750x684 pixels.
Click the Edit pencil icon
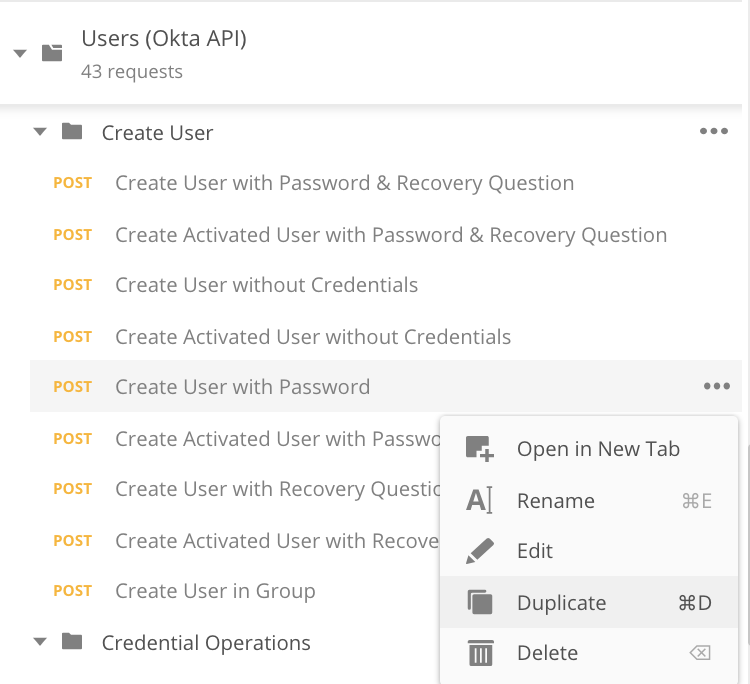(480, 551)
